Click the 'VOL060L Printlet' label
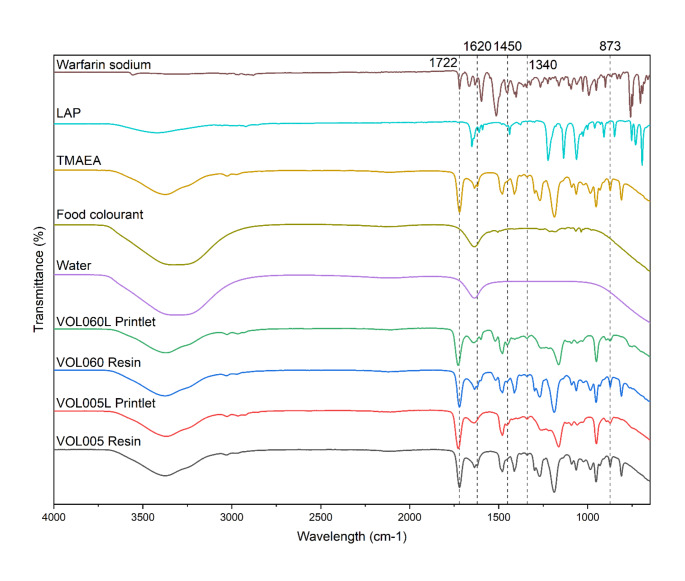This screenshot has height=581, width=685. pyautogui.click(x=106, y=322)
